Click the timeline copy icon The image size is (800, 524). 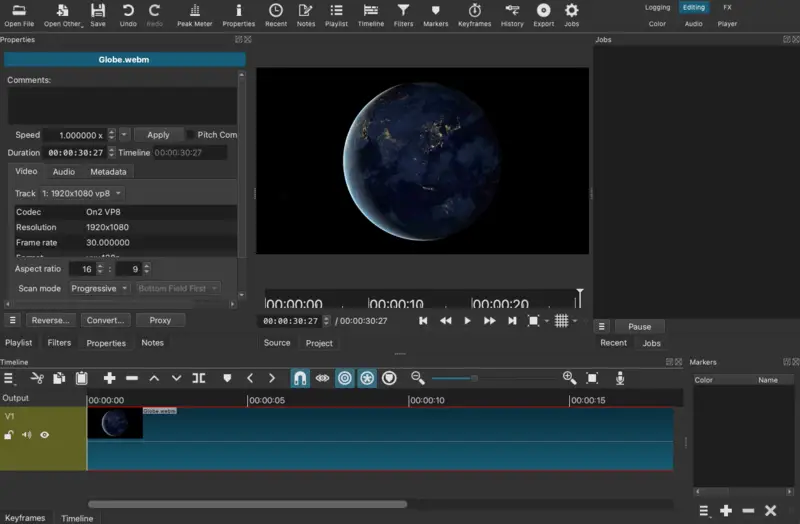tap(59, 378)
